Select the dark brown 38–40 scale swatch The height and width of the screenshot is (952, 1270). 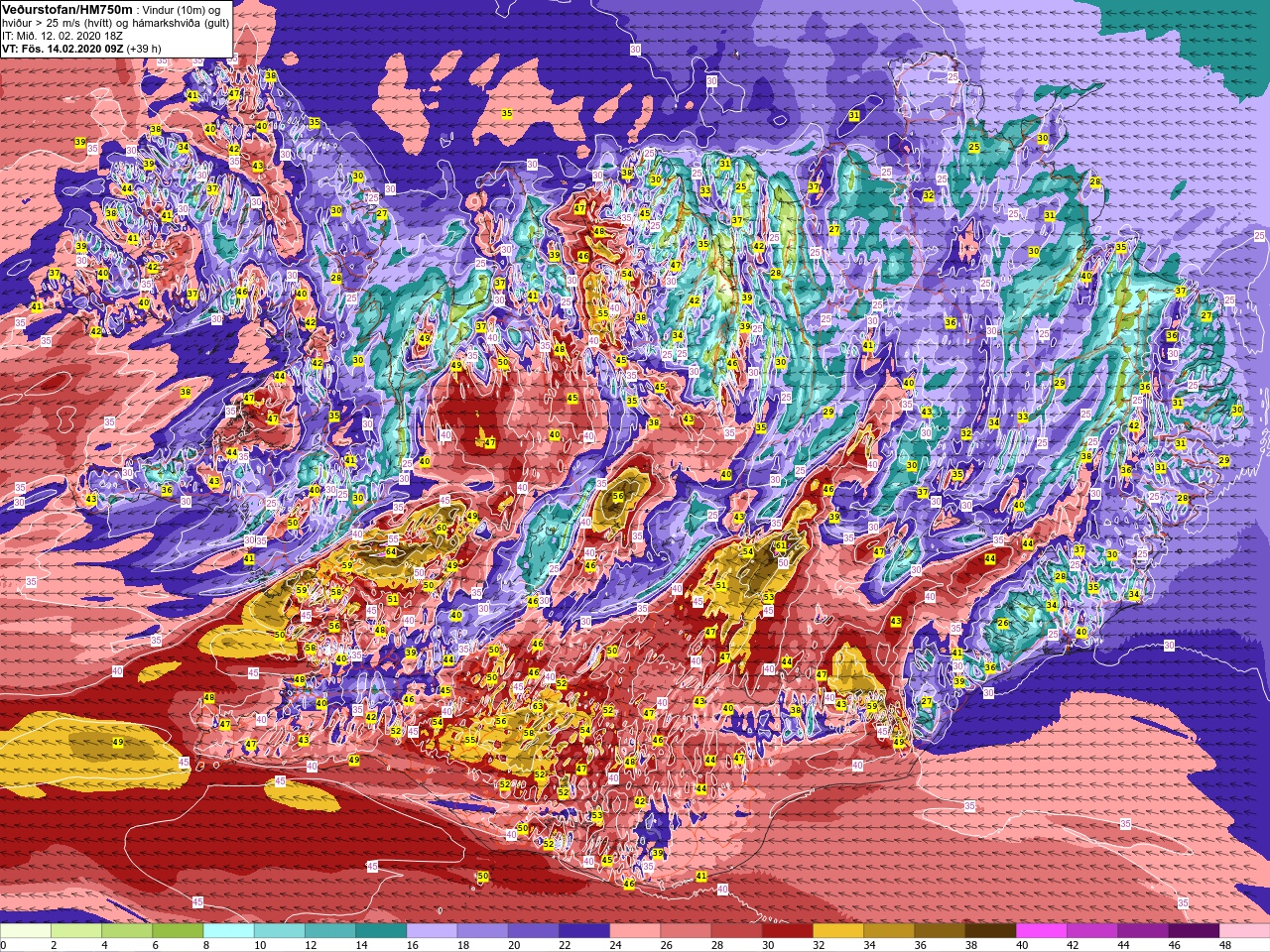click(990, 930)
